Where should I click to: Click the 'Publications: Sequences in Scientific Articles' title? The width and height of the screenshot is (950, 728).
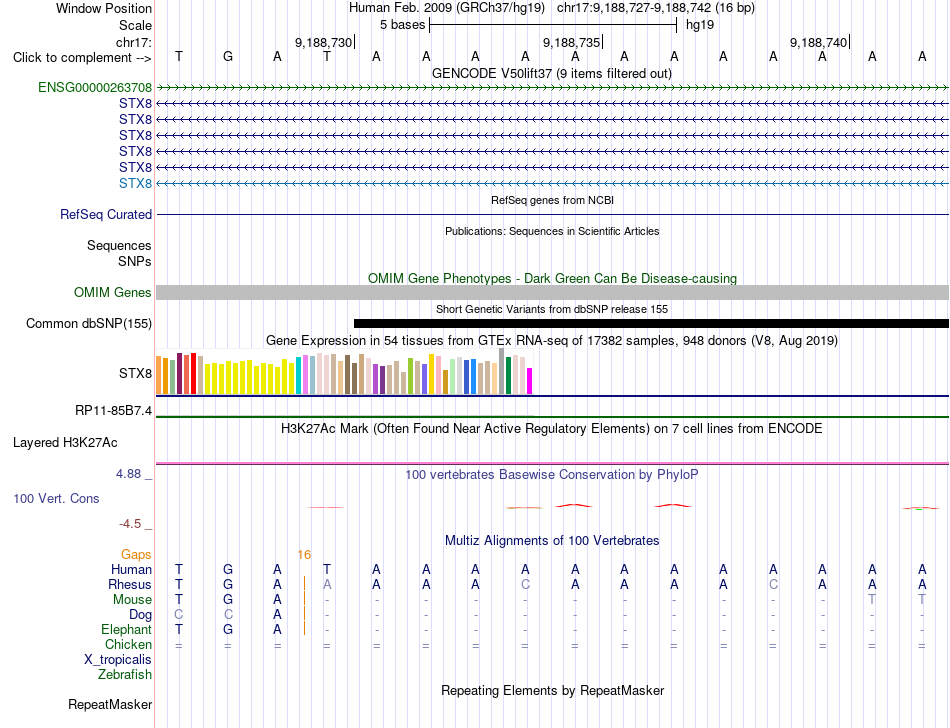[x=552, y=231]
